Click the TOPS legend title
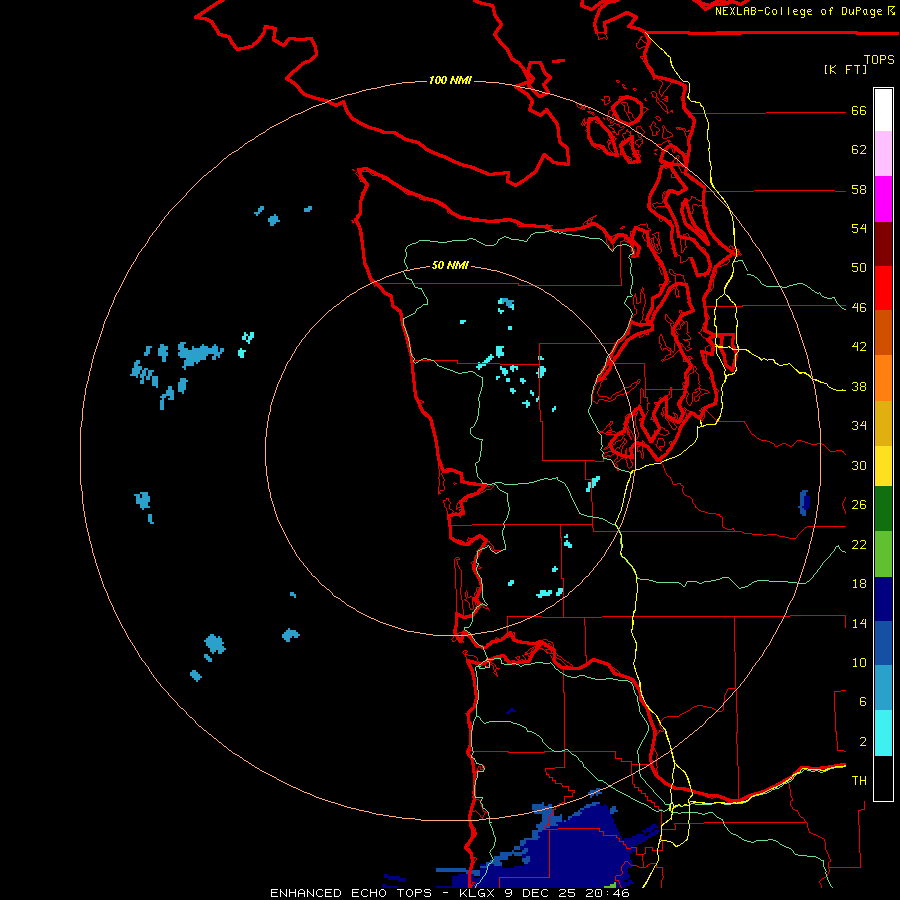The width and height of the screenshot is (900, 900). coord(879,59)
